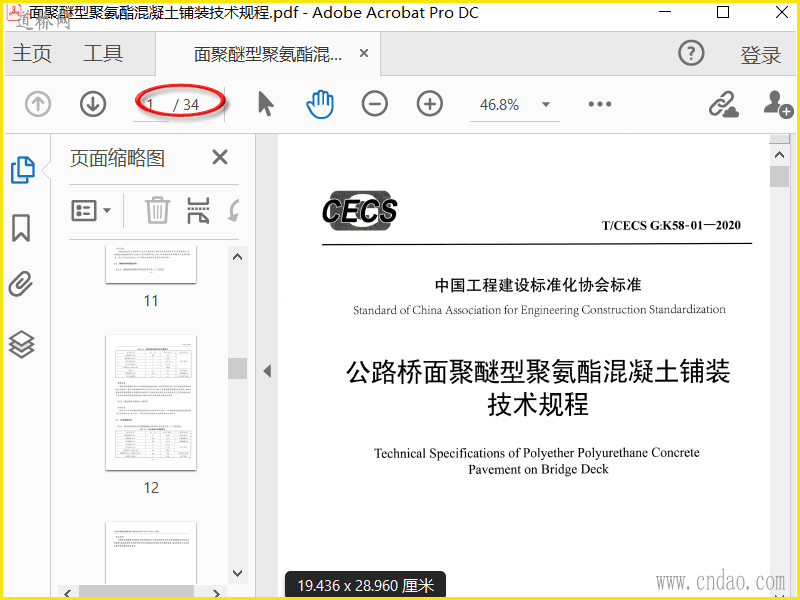The image size is (800, 600).
Task: Select page 12 thumbnail
Action: pos(151,403)
